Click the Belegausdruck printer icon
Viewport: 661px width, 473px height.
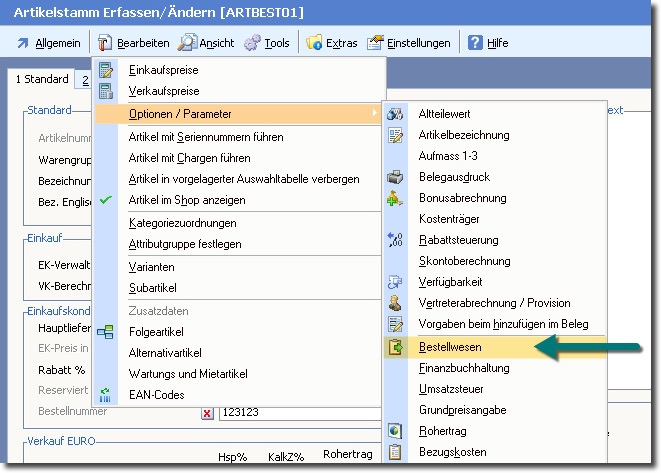[395, 177]
